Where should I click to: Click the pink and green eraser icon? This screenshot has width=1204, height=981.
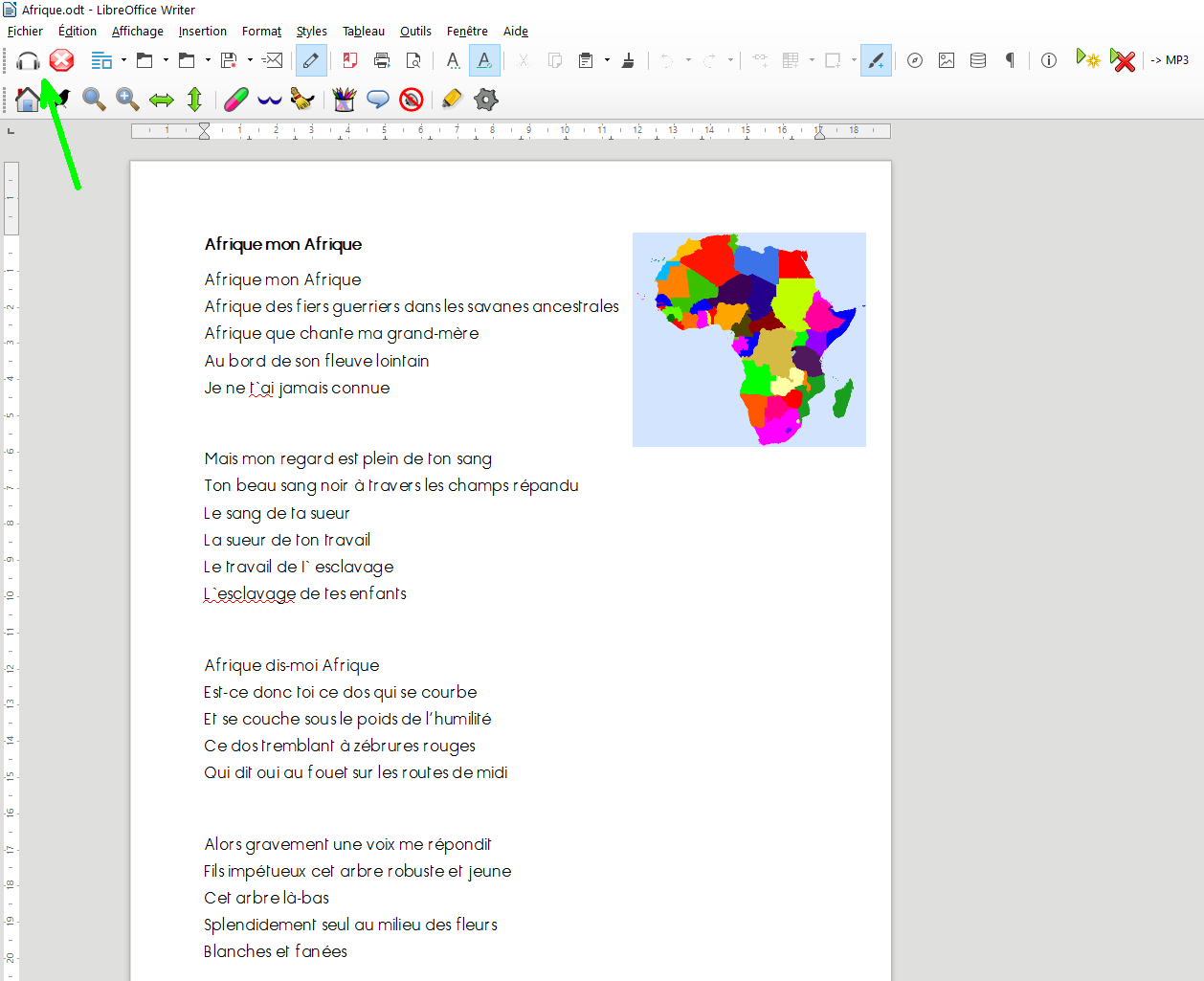coord(236,99)
